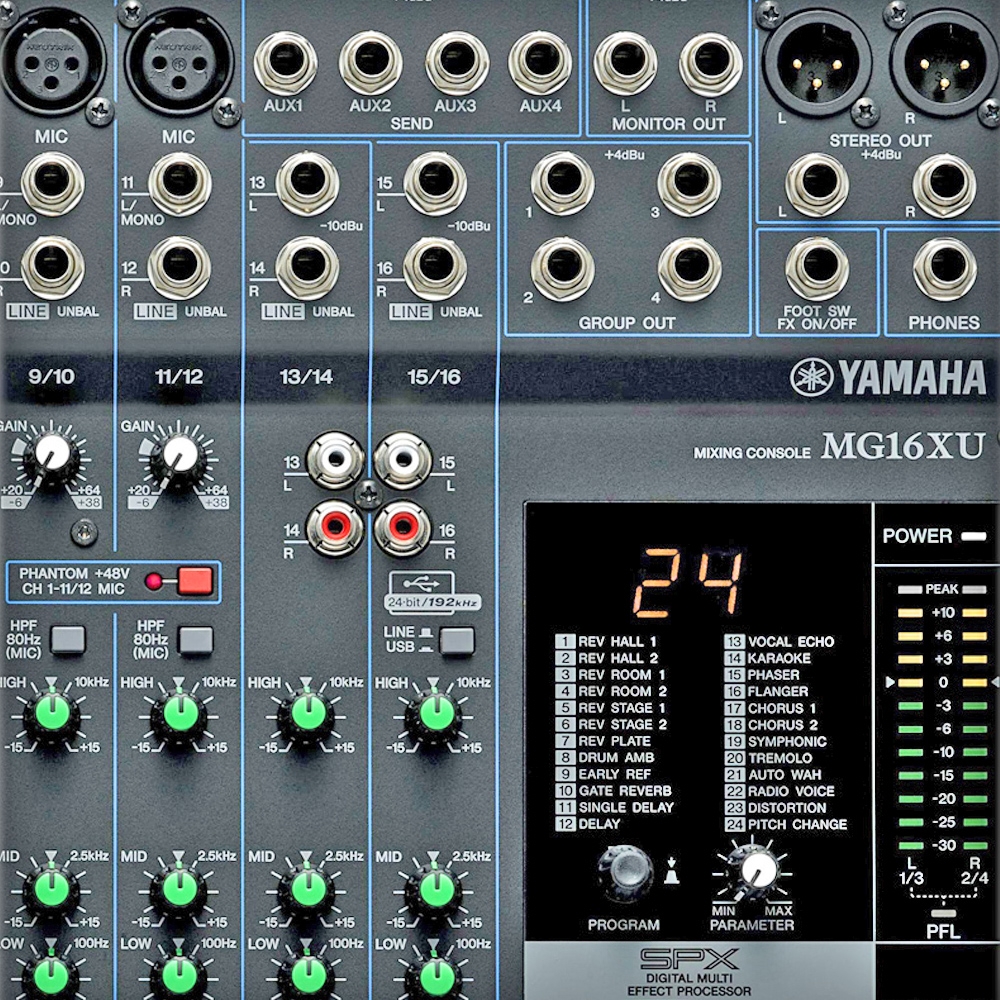Viewport: 1000px width, 1000px height.
Task: Adjust the PARAMETER knob
Action: point(754,871)
